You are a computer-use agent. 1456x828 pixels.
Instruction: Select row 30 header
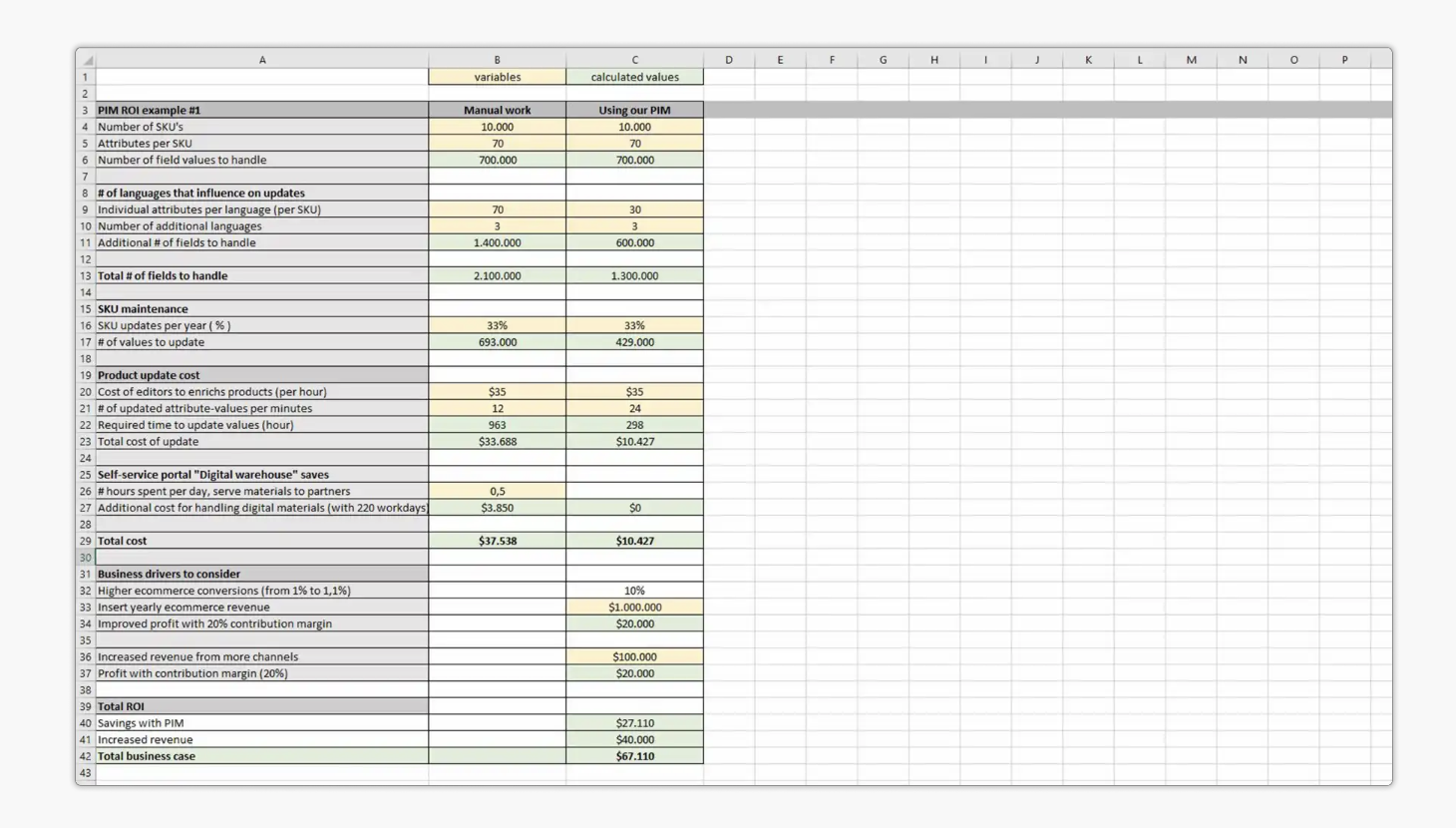pyautogui.click(x=86, y=558)
